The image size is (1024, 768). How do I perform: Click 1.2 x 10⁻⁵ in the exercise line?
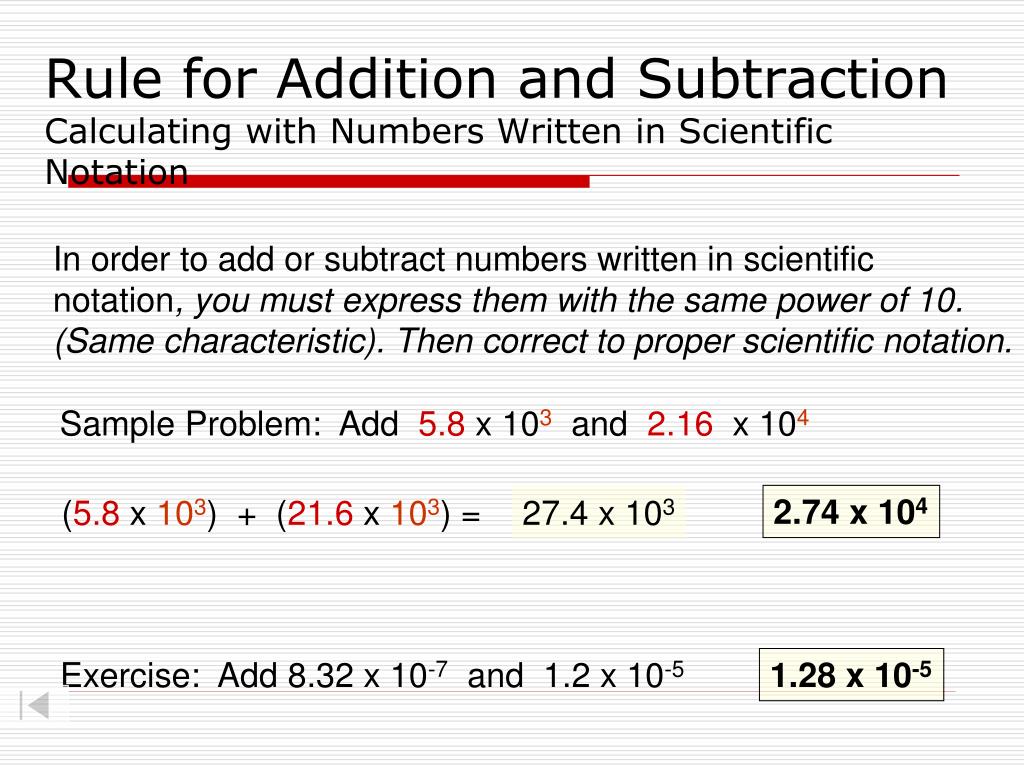pyautogui.click(x=614, y=675)
